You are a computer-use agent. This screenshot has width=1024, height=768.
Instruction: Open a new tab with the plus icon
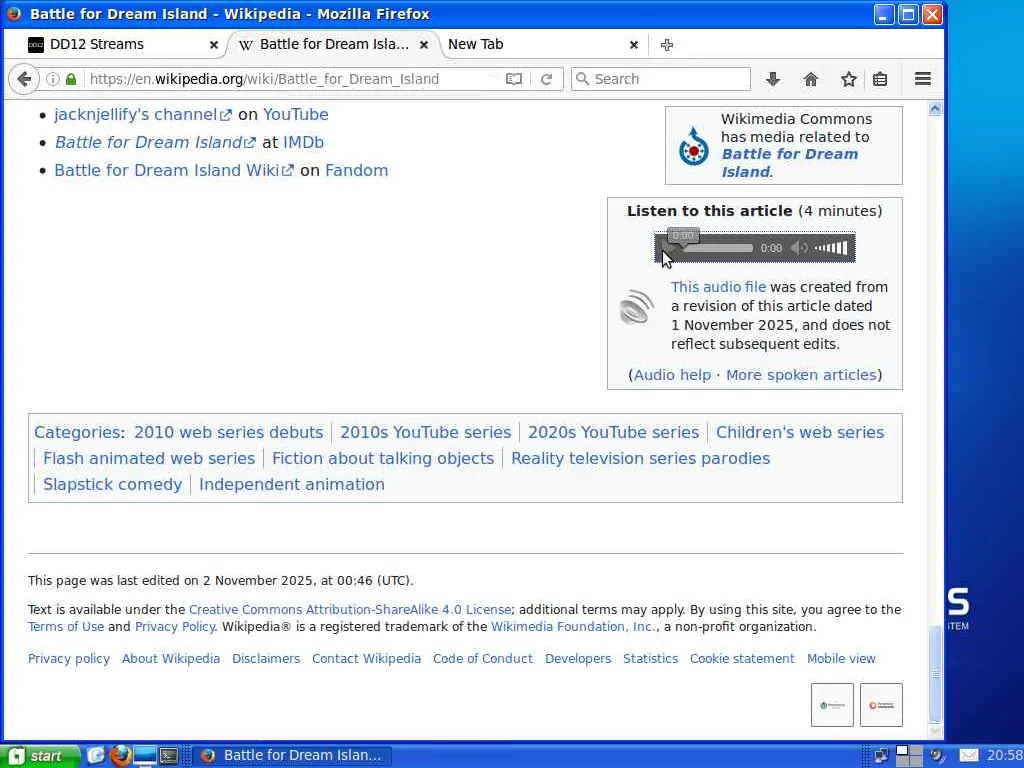[667, 45]
